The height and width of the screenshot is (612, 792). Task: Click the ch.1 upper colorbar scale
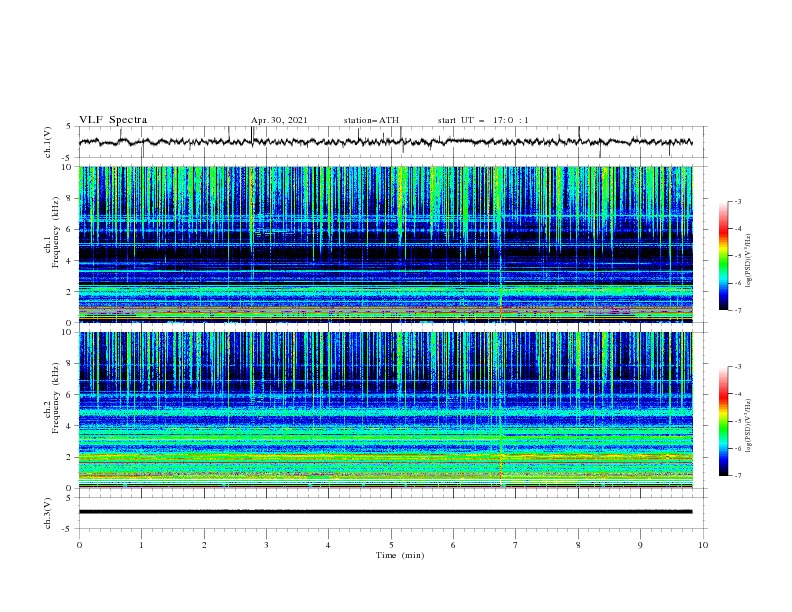723,256
